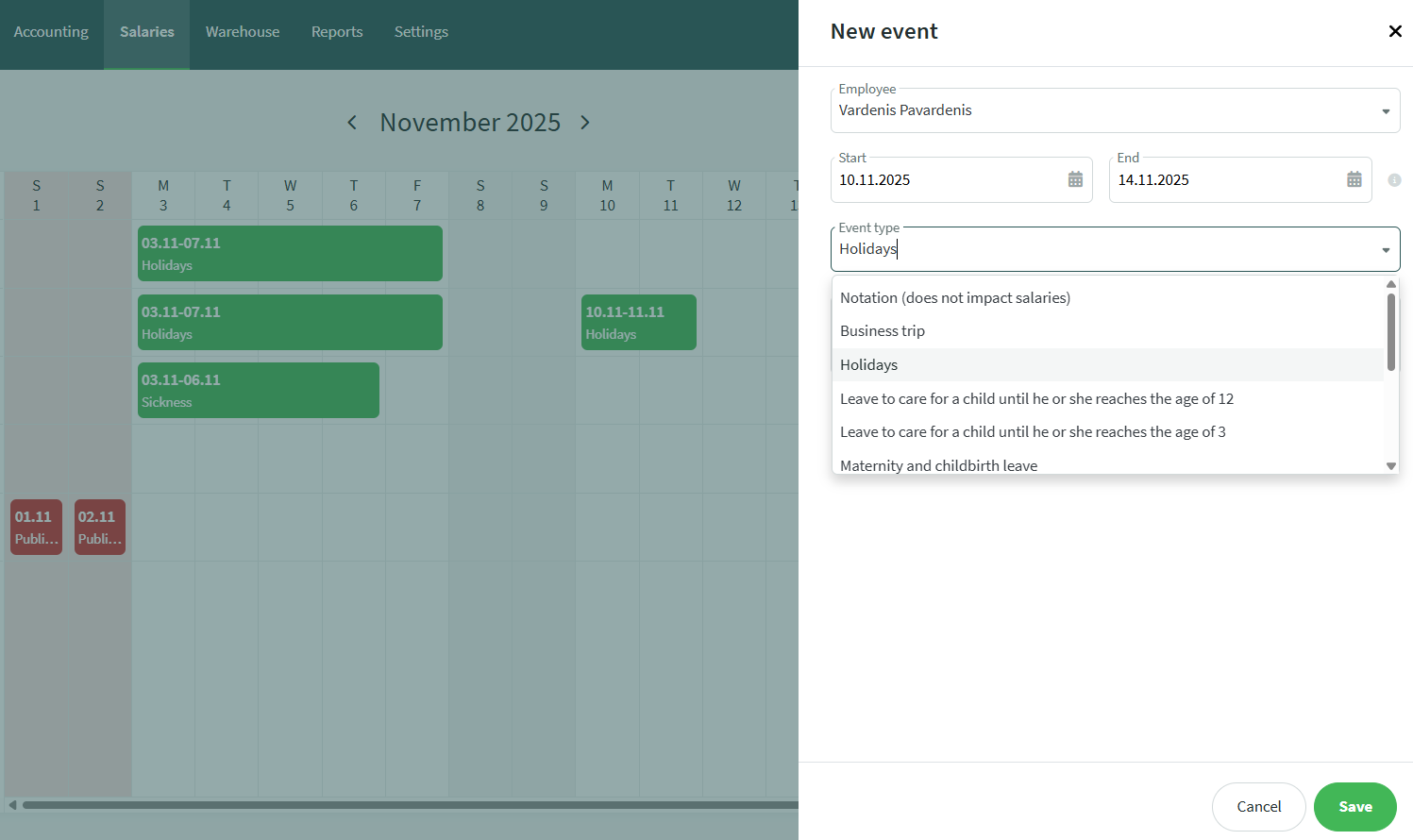The height and width of the screenshot is (840, 1413).
Task: Go to next month after November 2025
Action: 585,123
